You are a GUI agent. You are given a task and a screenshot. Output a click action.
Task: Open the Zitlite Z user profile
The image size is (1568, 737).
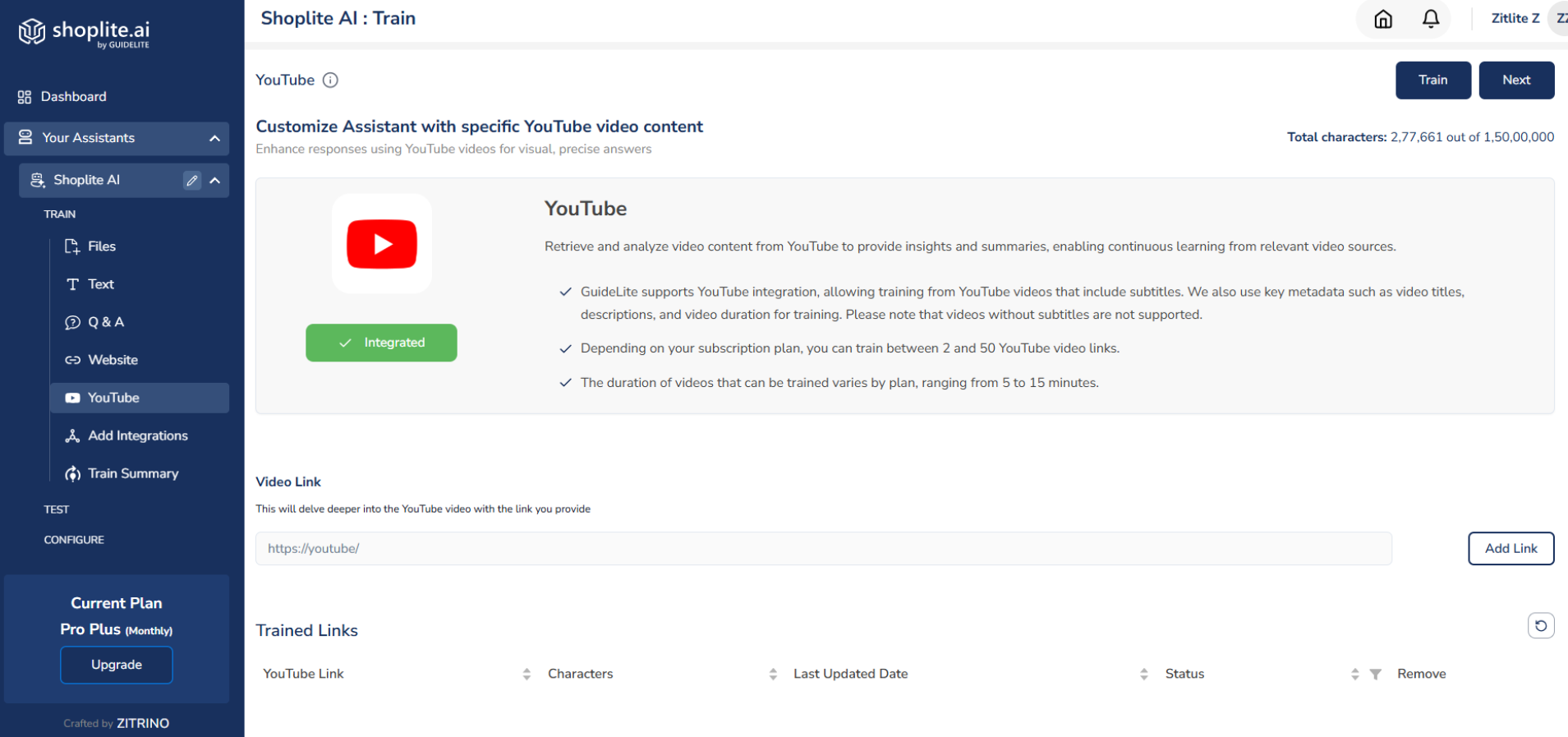click(x=1515, y=18)
